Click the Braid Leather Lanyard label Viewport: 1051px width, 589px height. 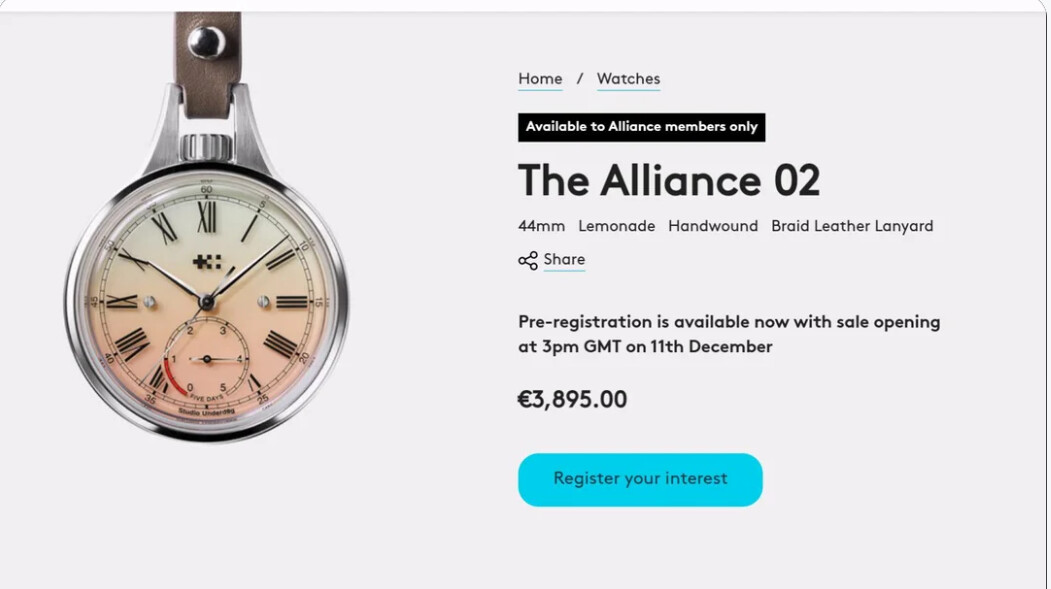click(852, 226)
